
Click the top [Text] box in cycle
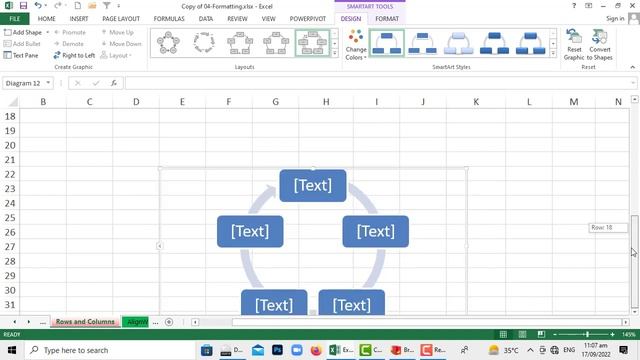(313, 186)
